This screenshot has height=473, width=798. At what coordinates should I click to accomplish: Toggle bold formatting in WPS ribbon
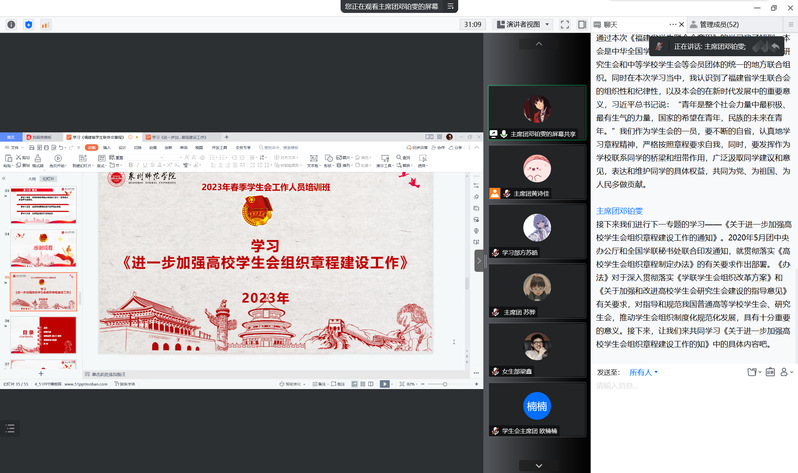pos(131,165)
